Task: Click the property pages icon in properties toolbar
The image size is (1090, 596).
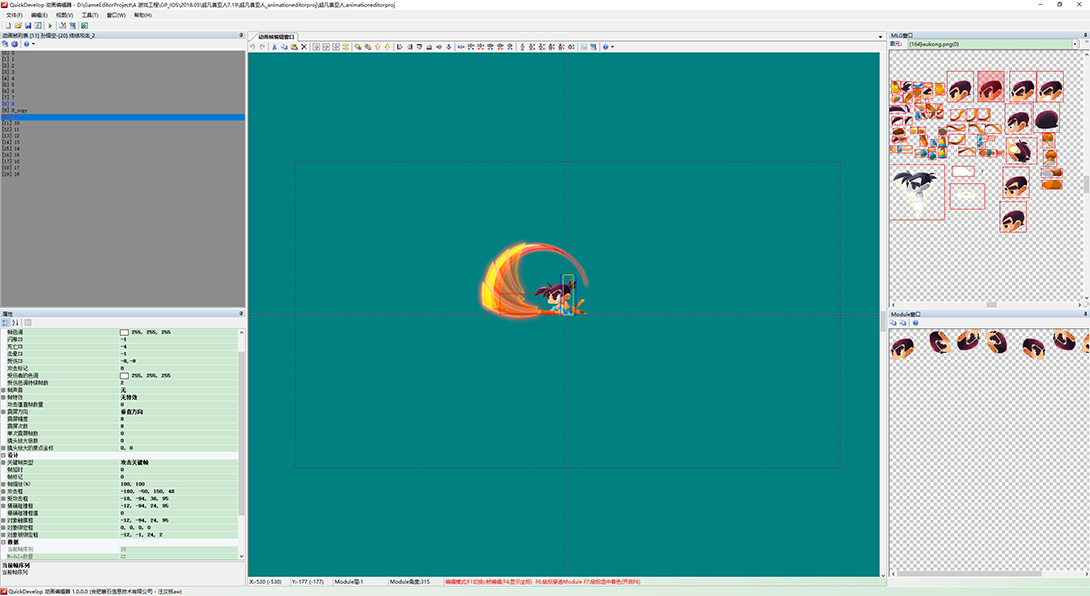Action: pyautogui.click(x=28, y=323)
